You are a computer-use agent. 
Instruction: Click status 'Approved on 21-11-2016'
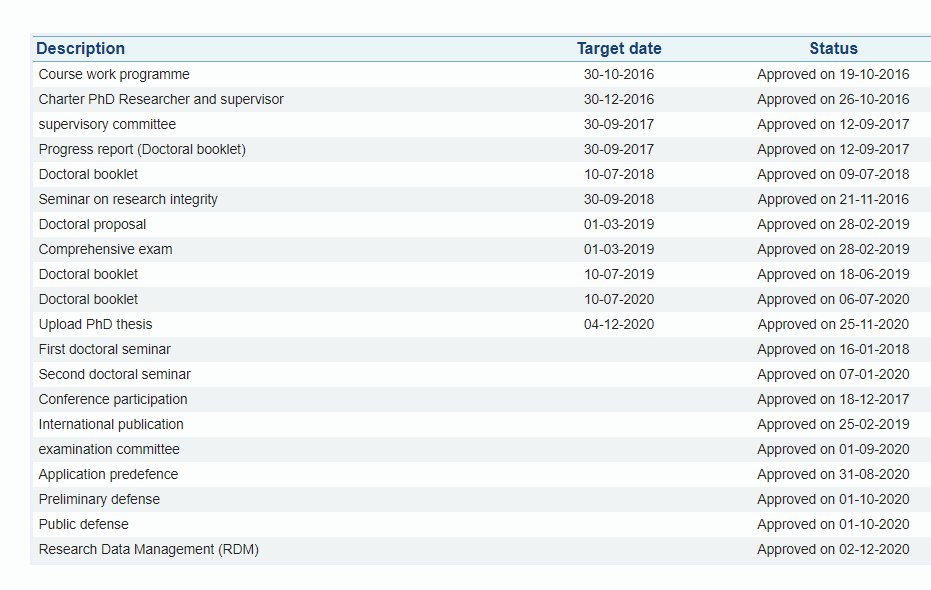(x=833, y=199)
